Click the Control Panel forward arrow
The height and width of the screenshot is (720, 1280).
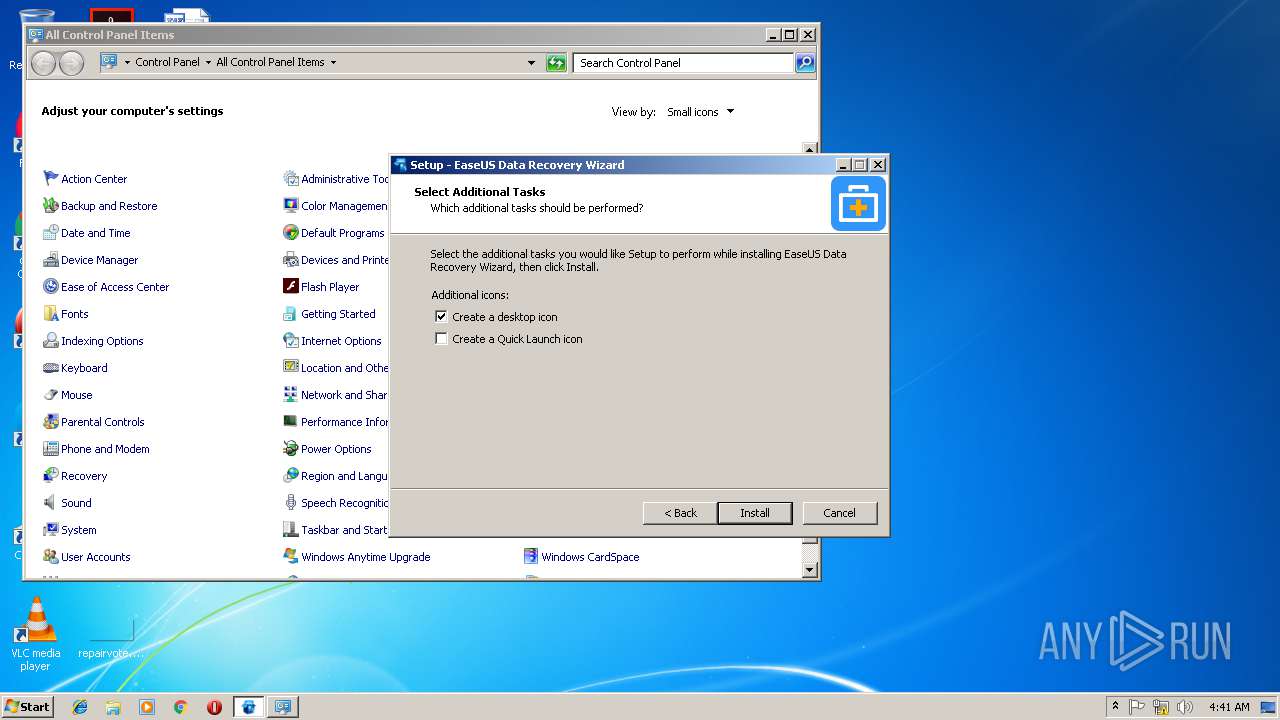[71, 63]
